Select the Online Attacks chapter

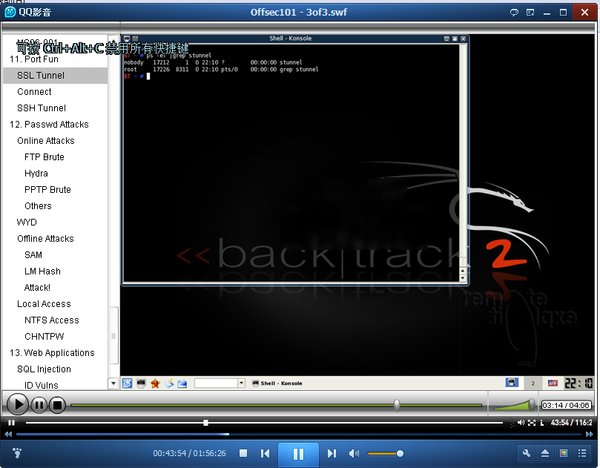[x=46, y=141]
